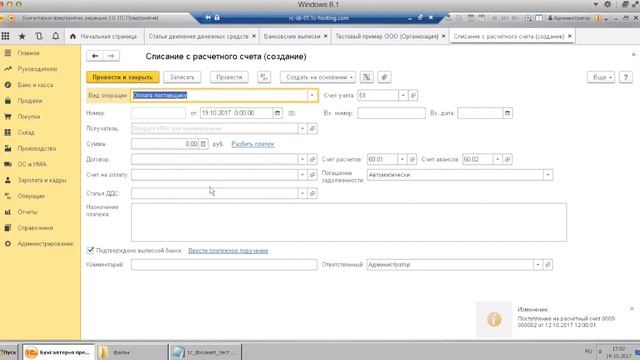
Task: Open Счет авансов 60.02 link icon
Action: point(507,159)
